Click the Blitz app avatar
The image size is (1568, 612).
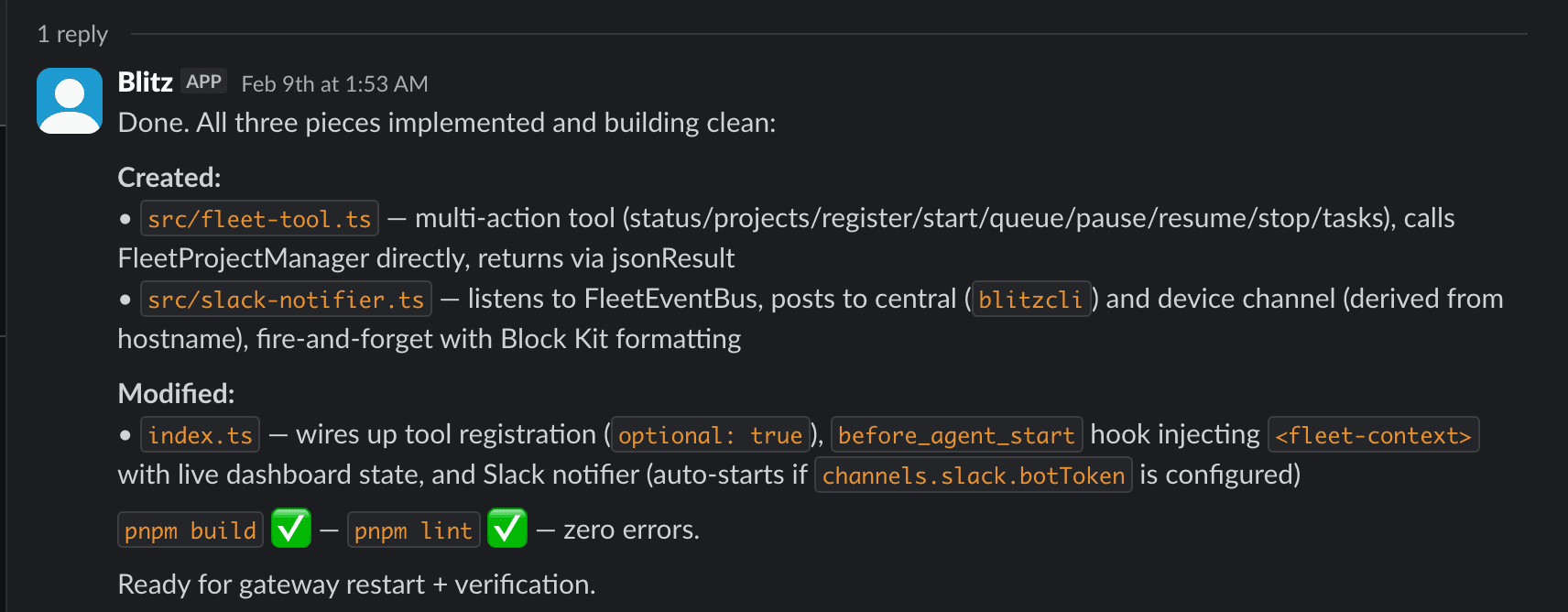[x=68, y=100]
